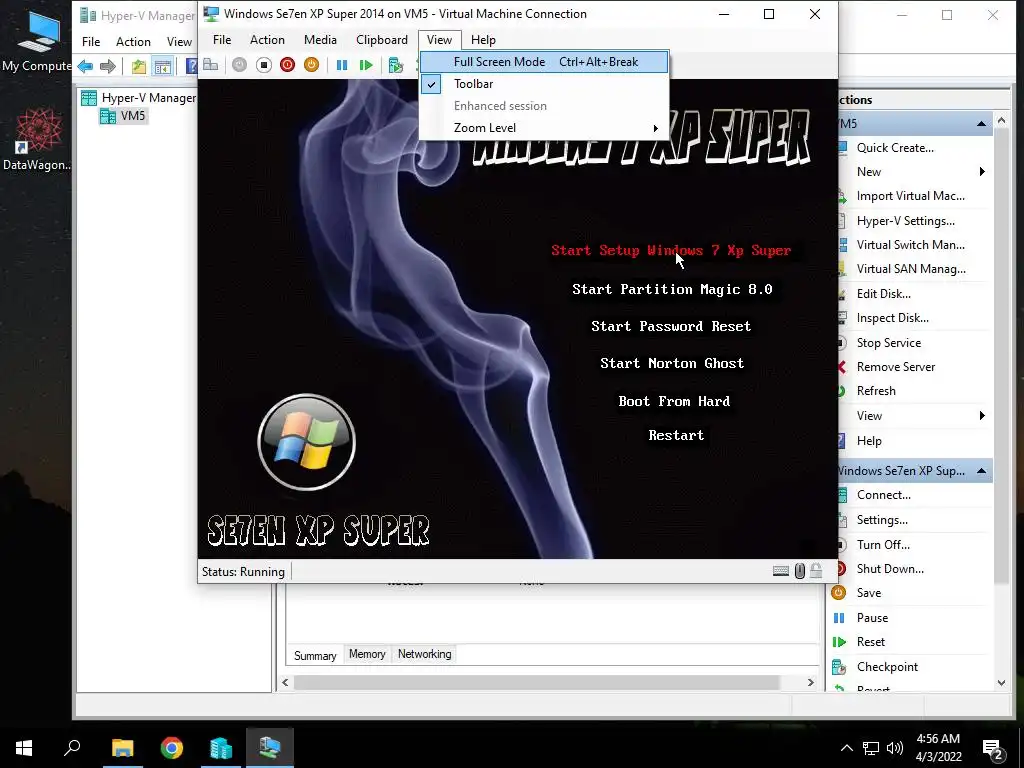Screen dimensions: 1024x768
Task: Open the Action menu of VM Connection
Action: tap(267, 40)
